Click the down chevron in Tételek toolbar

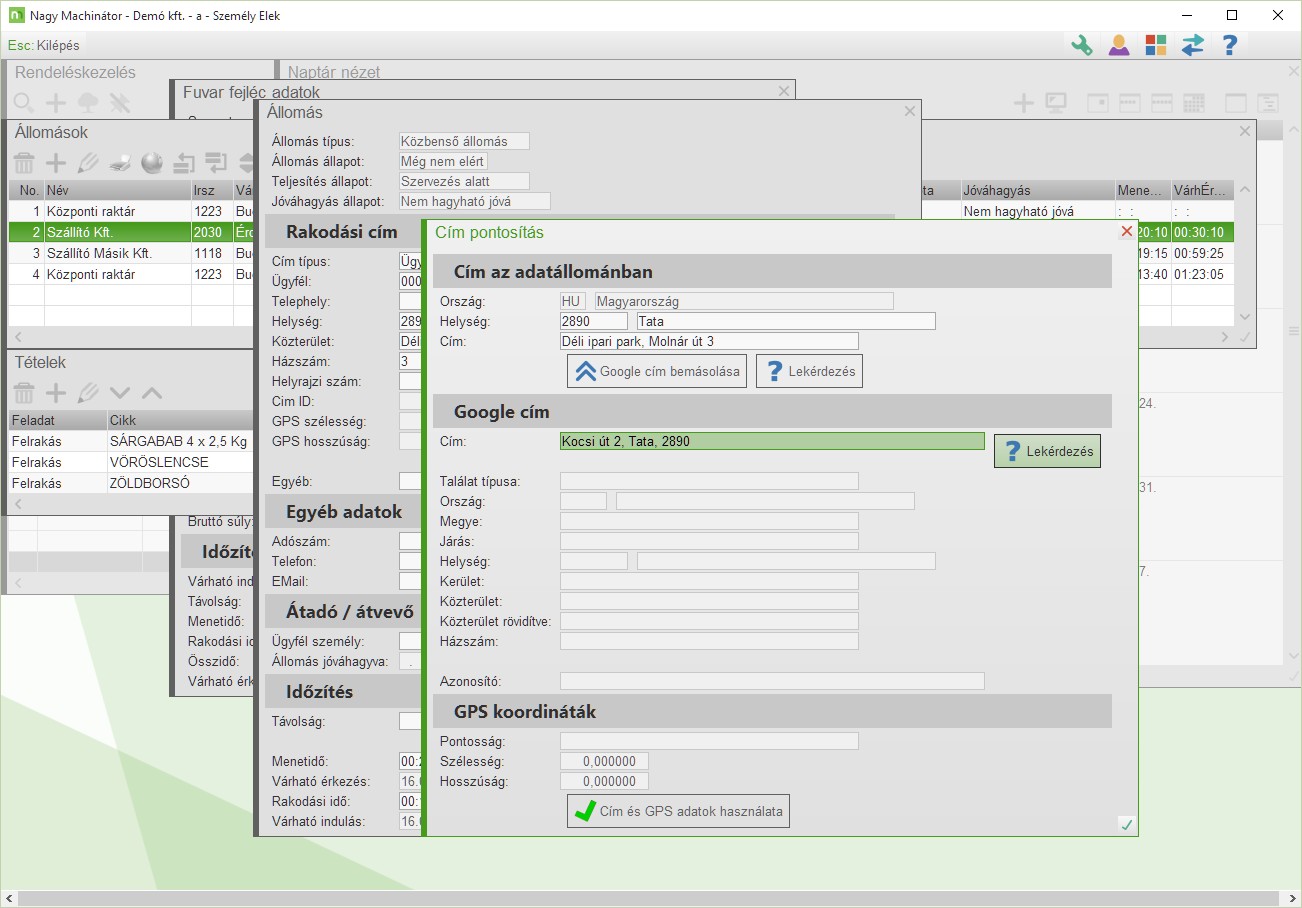[x=120, y=393]
